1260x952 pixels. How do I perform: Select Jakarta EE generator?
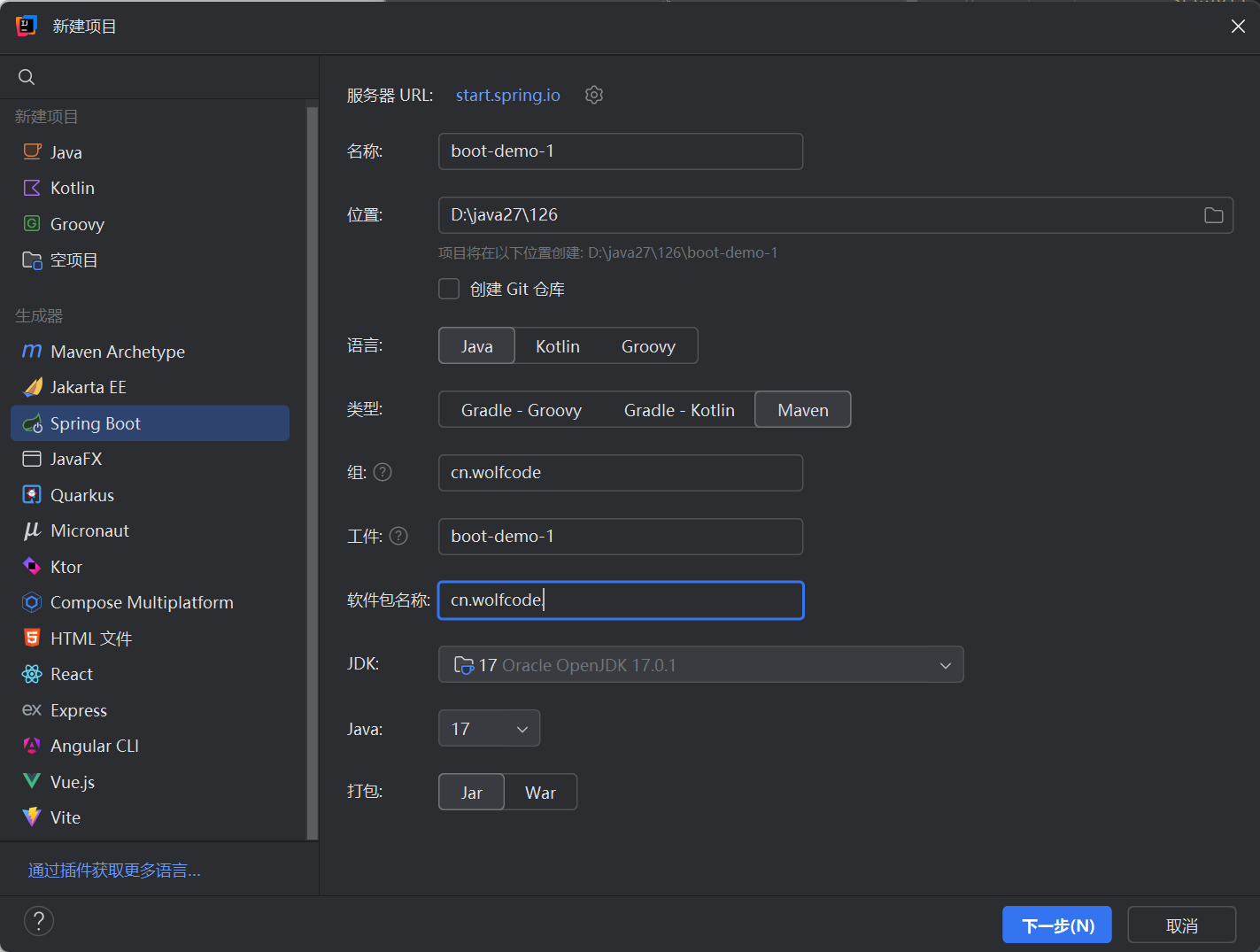89,387
